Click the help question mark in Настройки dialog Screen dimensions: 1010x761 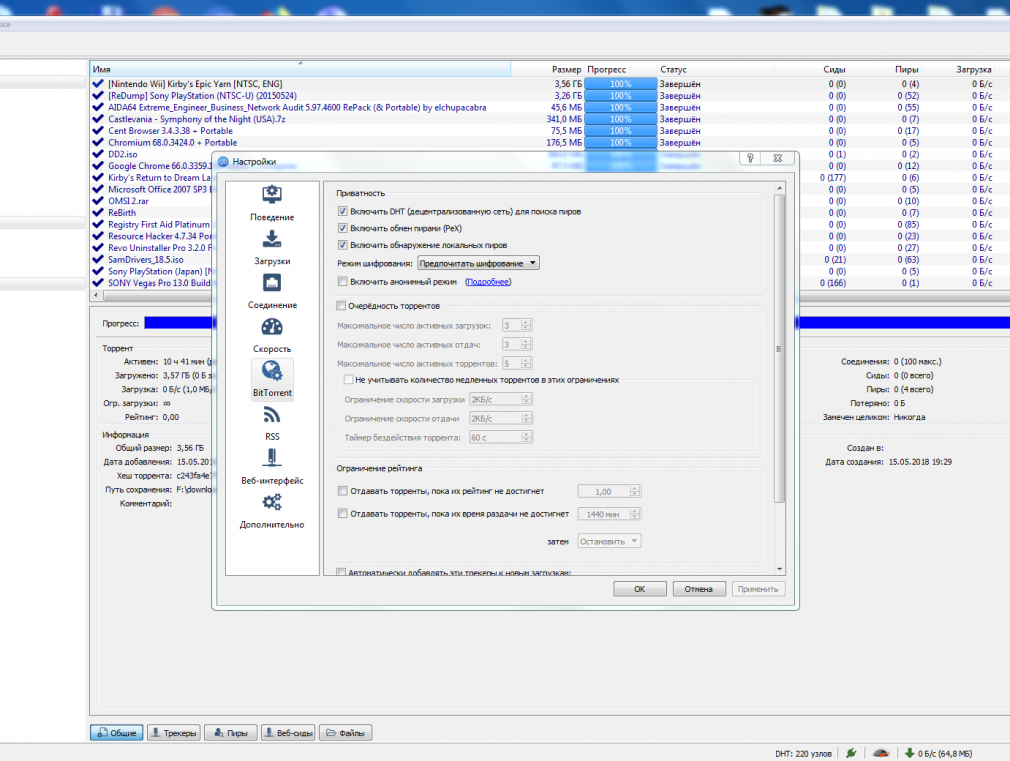pos(750,159)
